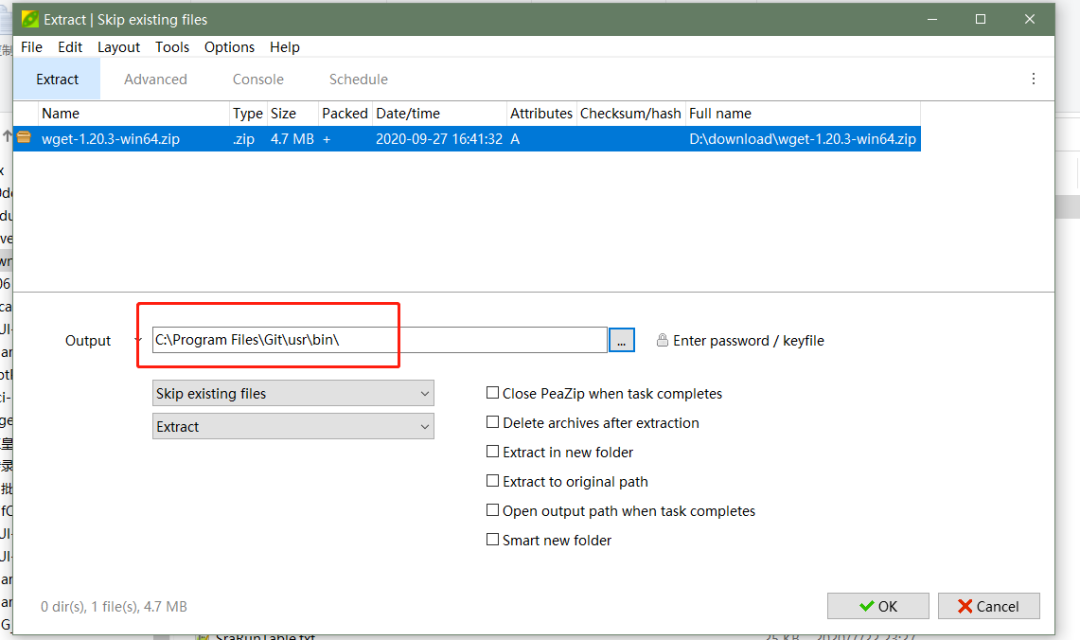Check Delete archives after extraction
The height and width of the screenshot is (640, 1080).
coord(493,423)
